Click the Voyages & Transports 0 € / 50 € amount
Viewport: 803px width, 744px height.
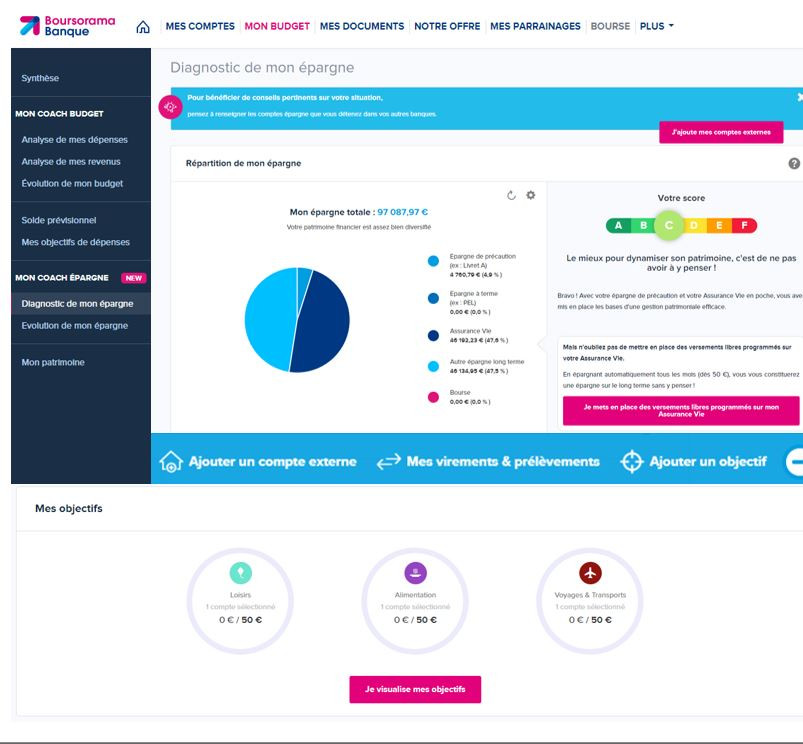point(590,620)
